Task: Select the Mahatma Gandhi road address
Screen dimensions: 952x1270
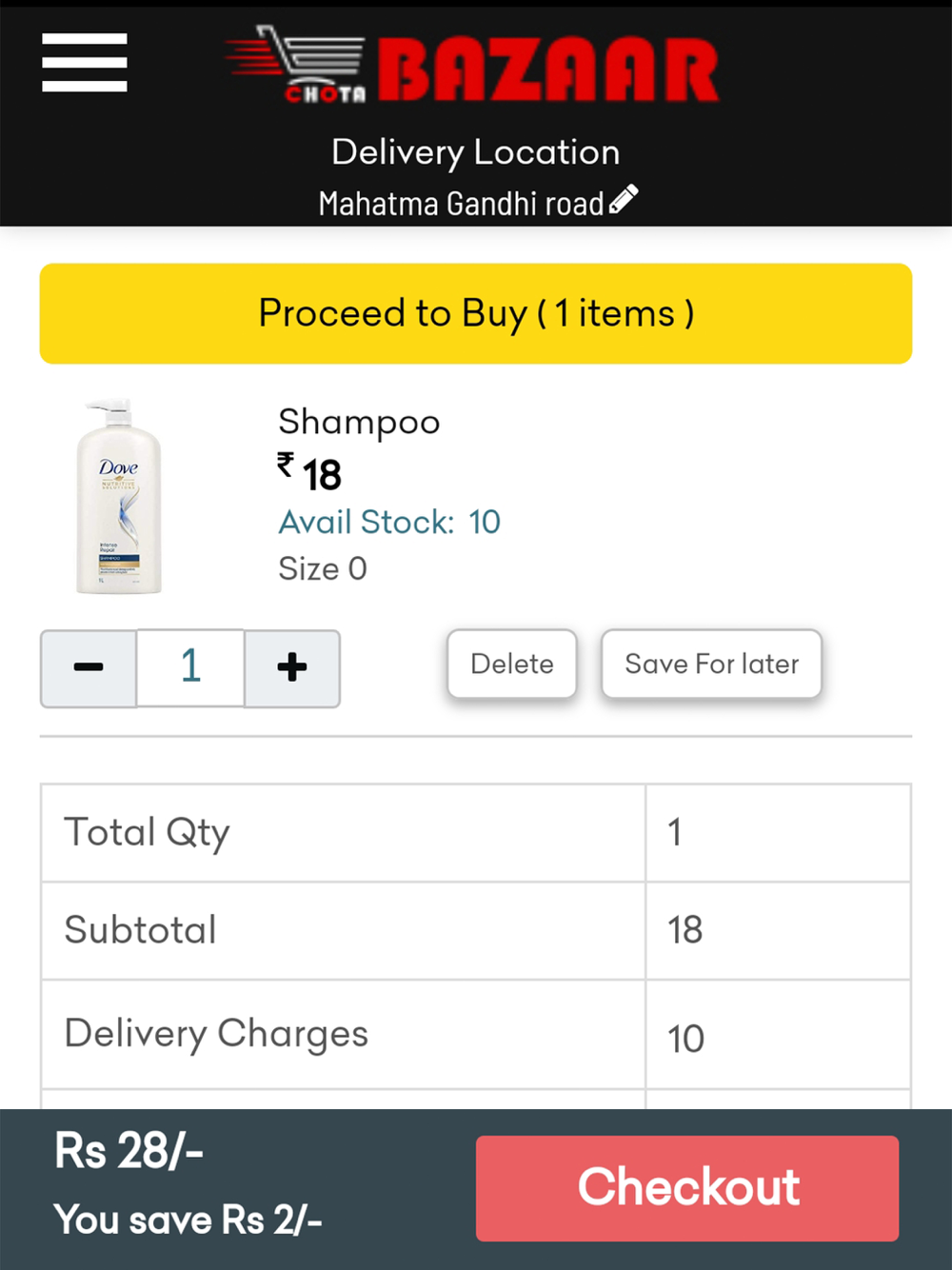Action: pyautogui.click(x=461, y=204)
